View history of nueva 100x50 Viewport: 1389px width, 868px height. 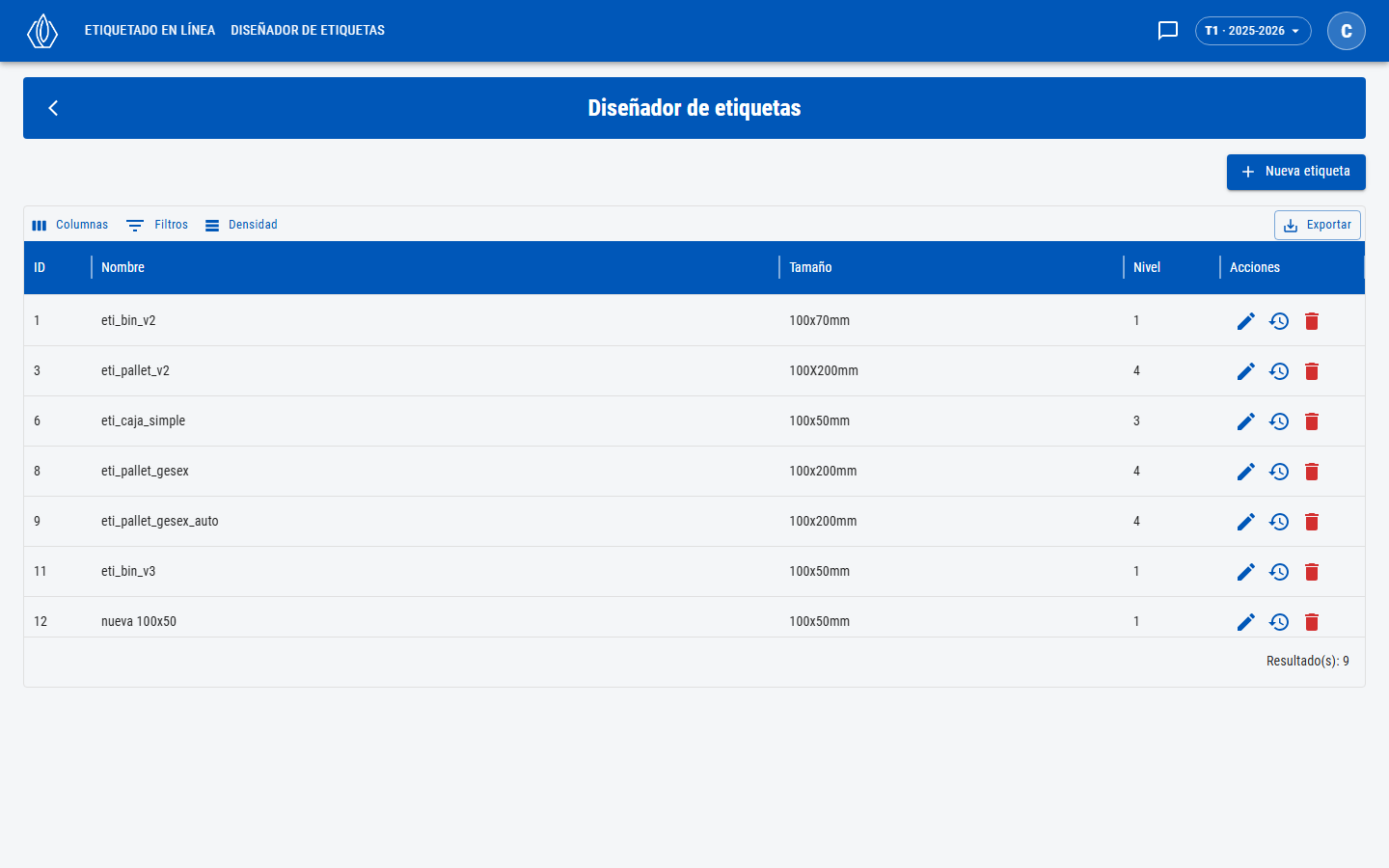click(1279, 622)
